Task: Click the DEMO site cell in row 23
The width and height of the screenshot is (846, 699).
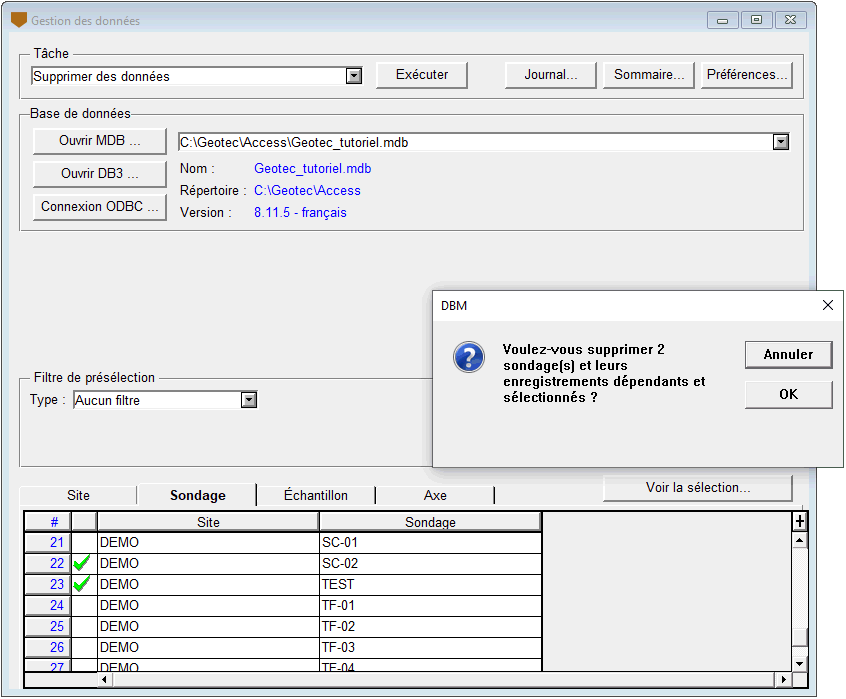Action: click(208, 585)
